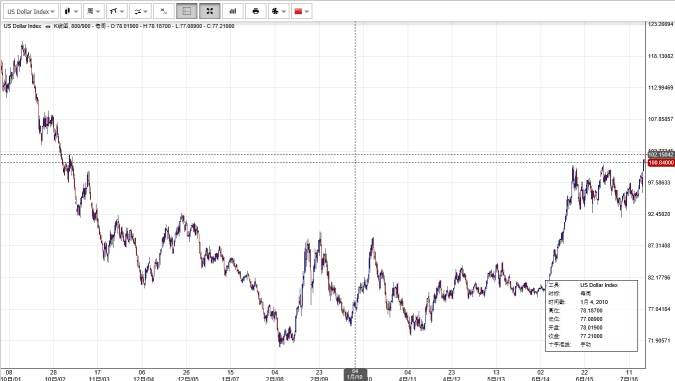The height and width of the screenshot is (381, 675).
Task: Click the gray crosshair price label 102.15842
Action: pyautogui.click(x=661, y=155)
